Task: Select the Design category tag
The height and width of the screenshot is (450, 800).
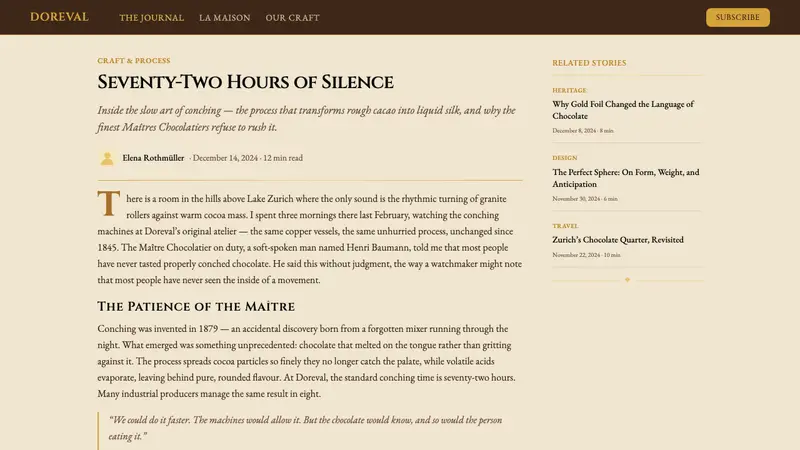Action: (x=565, y=158)
